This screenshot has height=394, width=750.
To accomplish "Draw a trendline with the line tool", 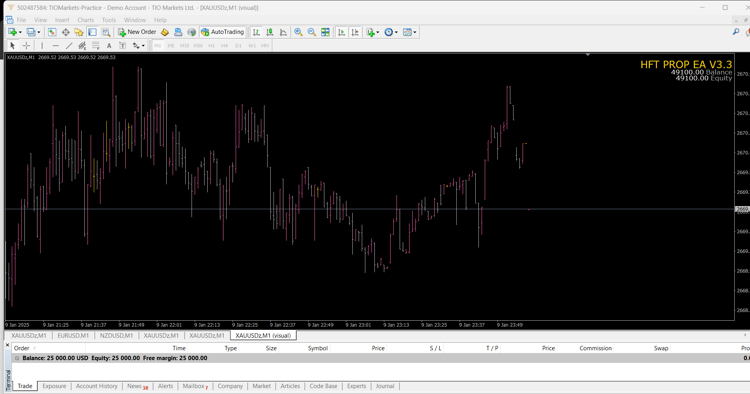I will [x=69, y=45].
